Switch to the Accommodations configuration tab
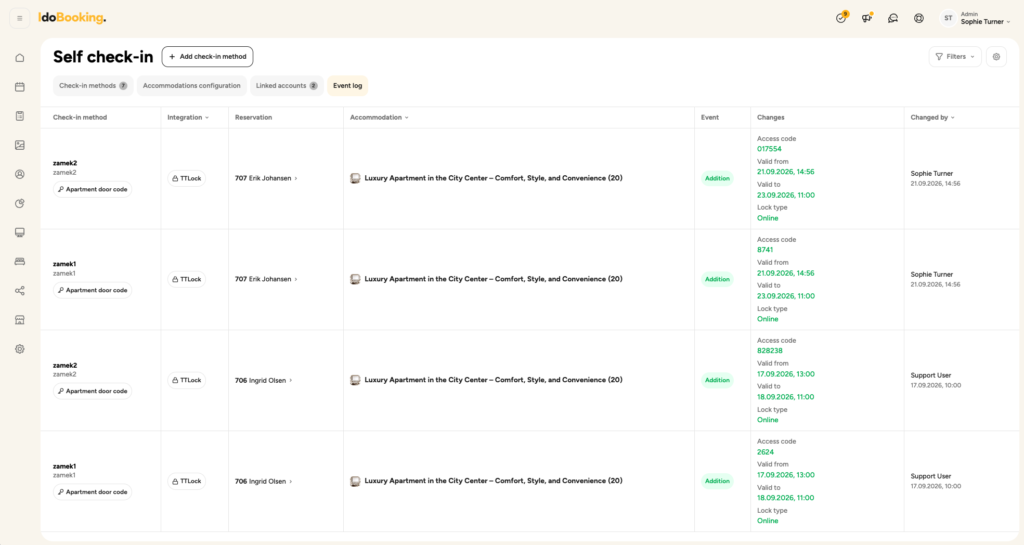The height and width of the screenshot is (545, 1024). click(191, 86)
